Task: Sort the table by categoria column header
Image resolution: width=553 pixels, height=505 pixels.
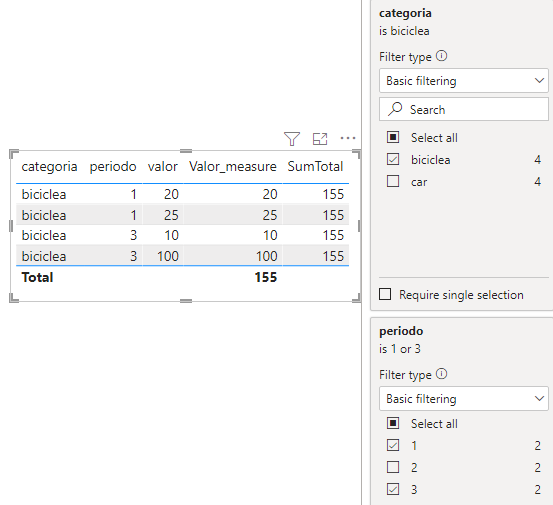Action: 49,166
